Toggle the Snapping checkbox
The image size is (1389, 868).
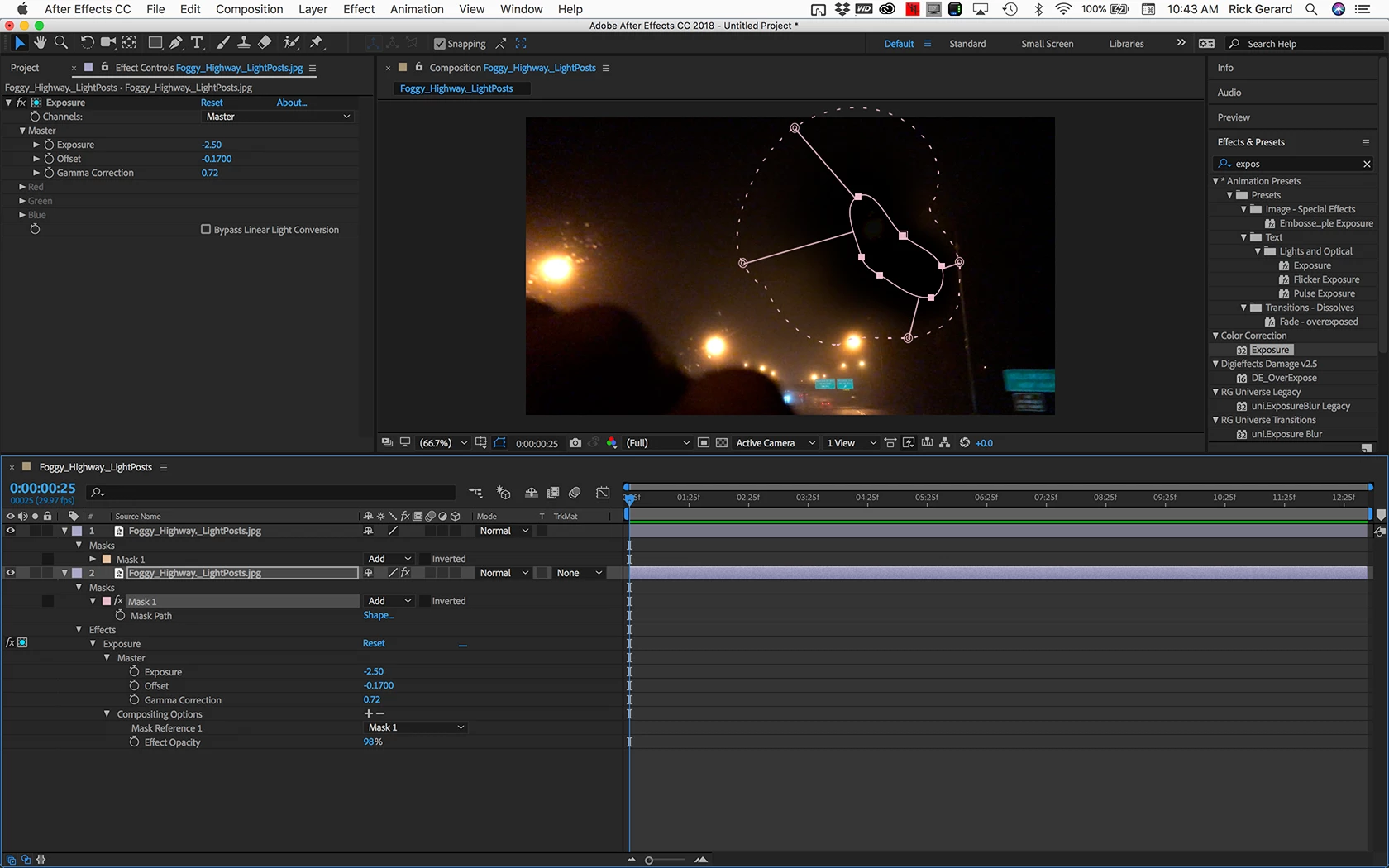tap(440, 44)
